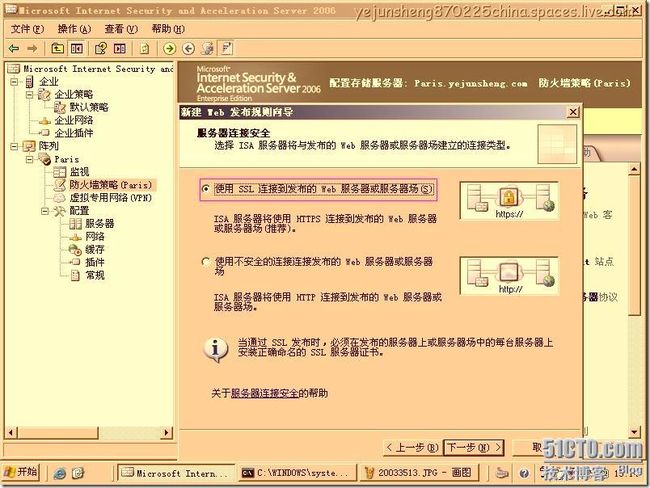Toggle the console tree pane toolbar icon

tap(77, 49)
